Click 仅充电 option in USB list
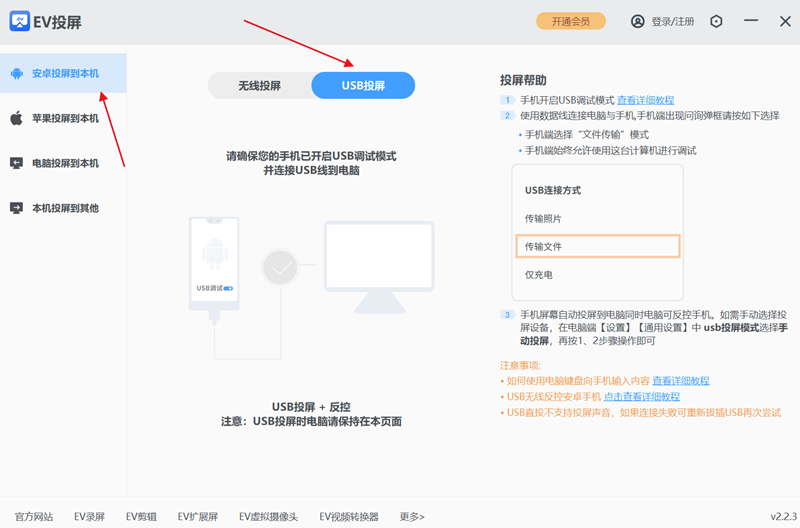 (x=539, y=275)
